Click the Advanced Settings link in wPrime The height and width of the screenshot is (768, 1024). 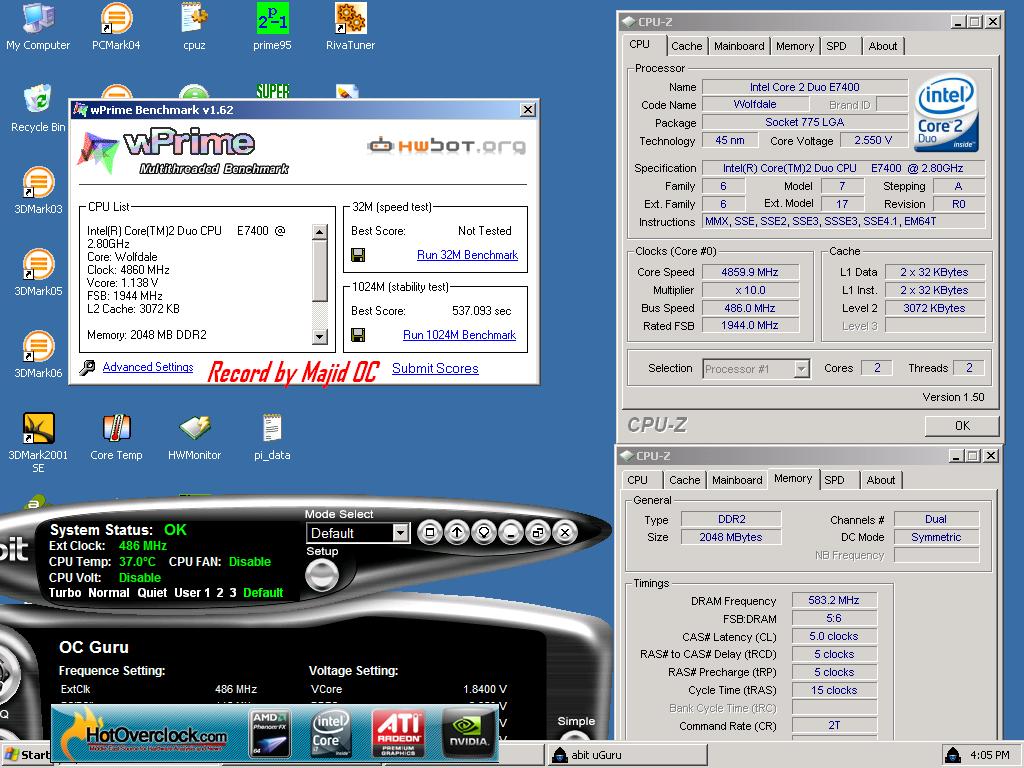click(x=148, y=367)
